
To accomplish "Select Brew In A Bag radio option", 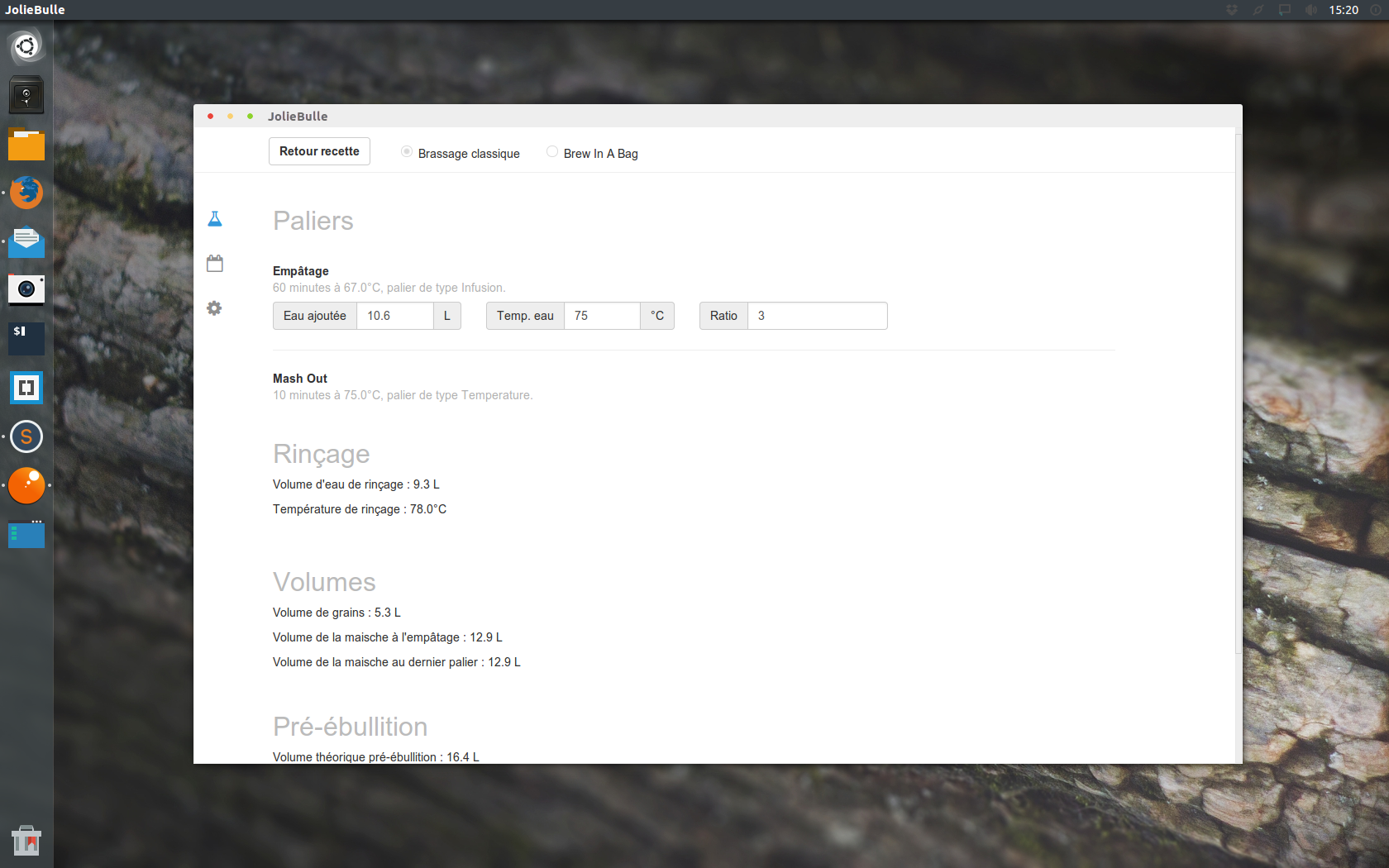I will point(552,152).
